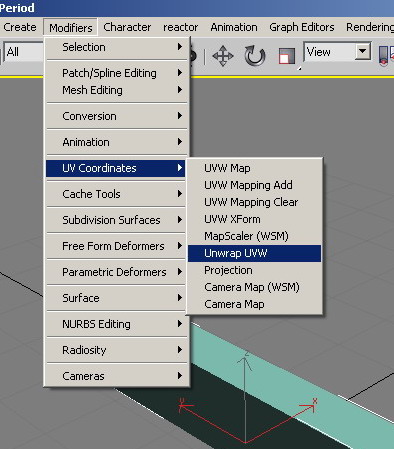The height and width of the screenshot is (449, 394).
Task: Expand the Mesh Editing submenu
Action: pyautogui.click(x=116, y=90)
